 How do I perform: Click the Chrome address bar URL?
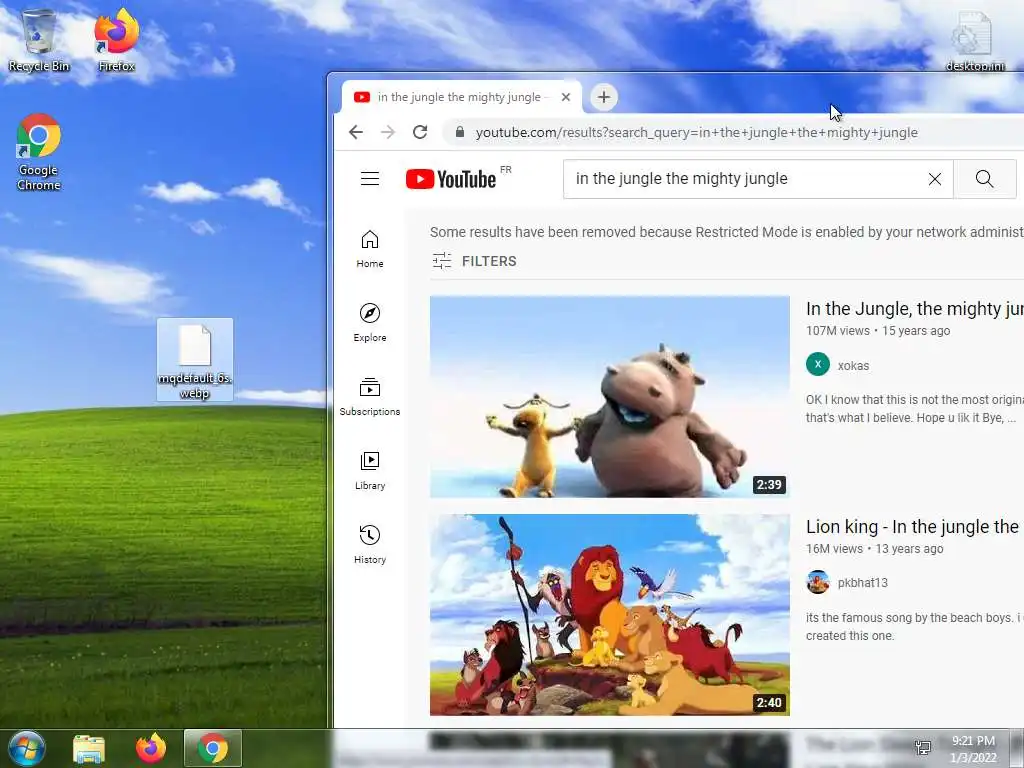[697, 133]
